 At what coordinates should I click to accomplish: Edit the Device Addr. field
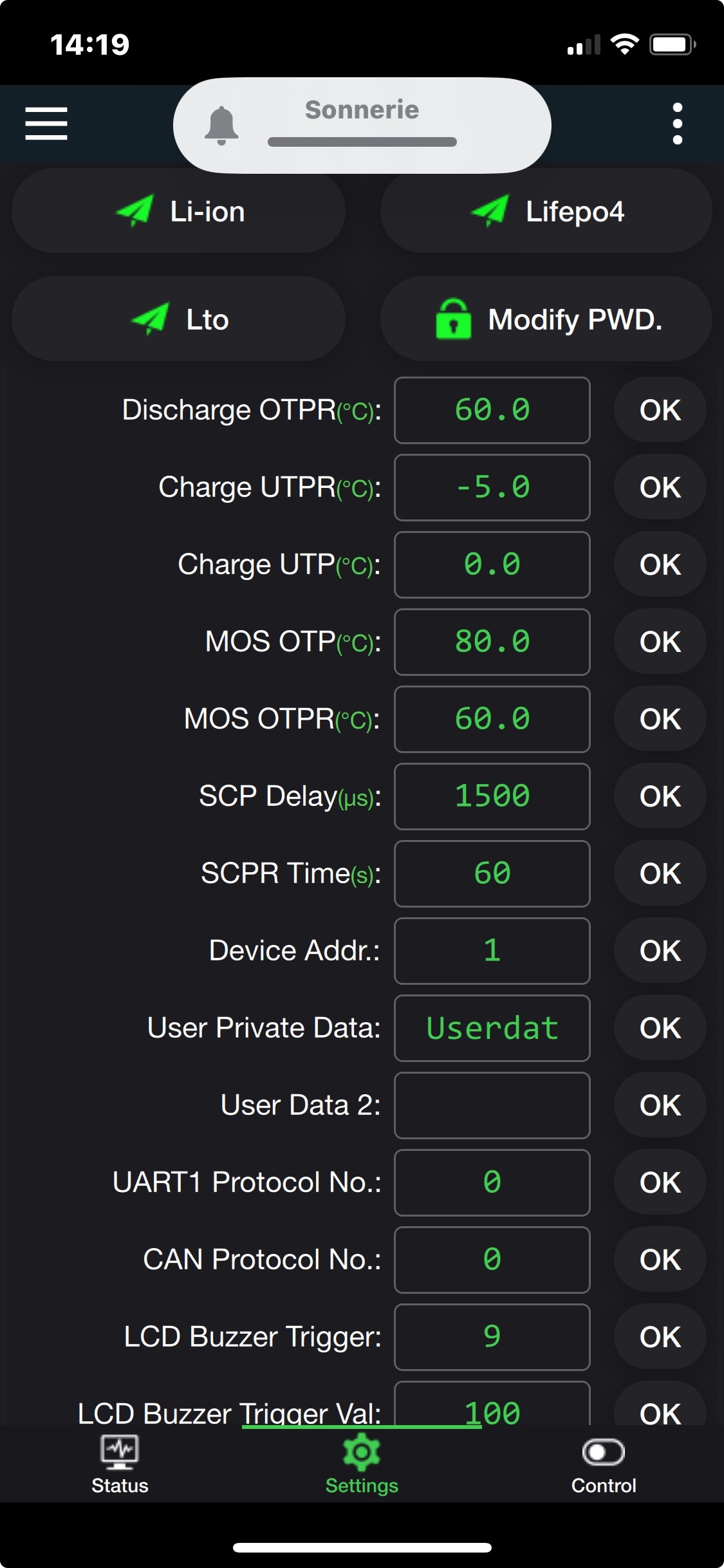pos(492,951)
